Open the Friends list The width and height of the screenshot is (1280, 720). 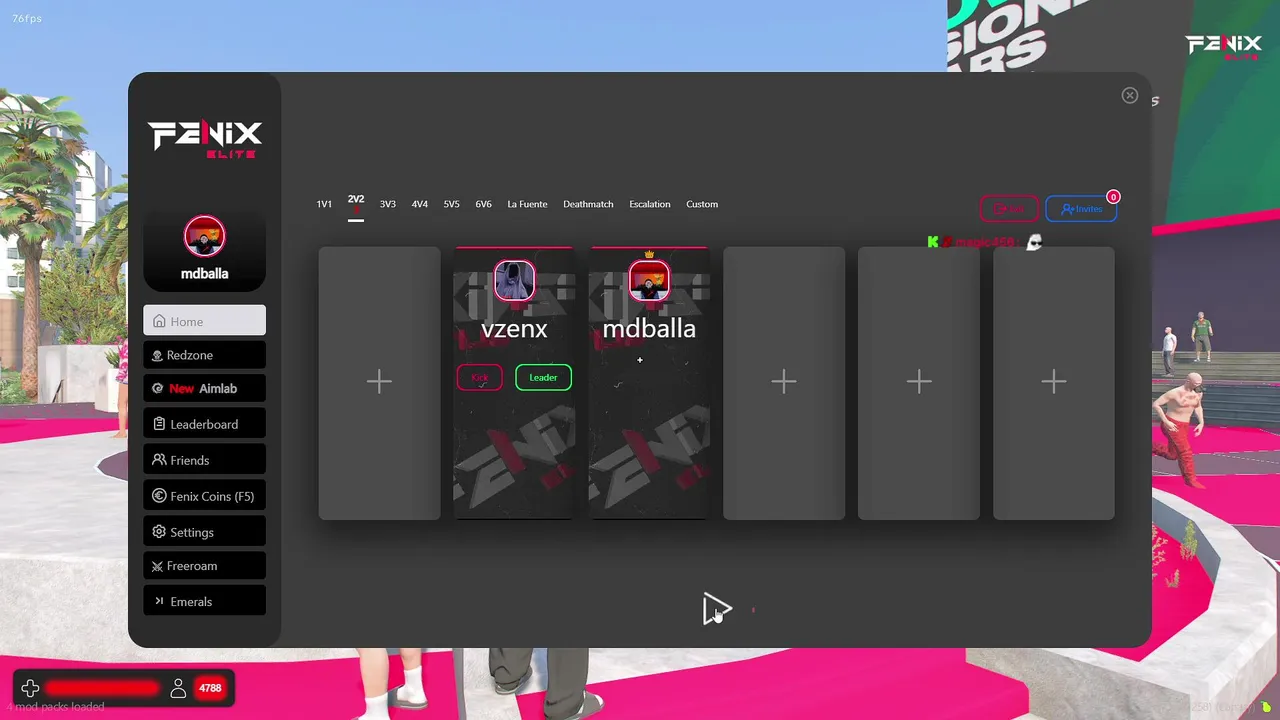pos(204,459)
